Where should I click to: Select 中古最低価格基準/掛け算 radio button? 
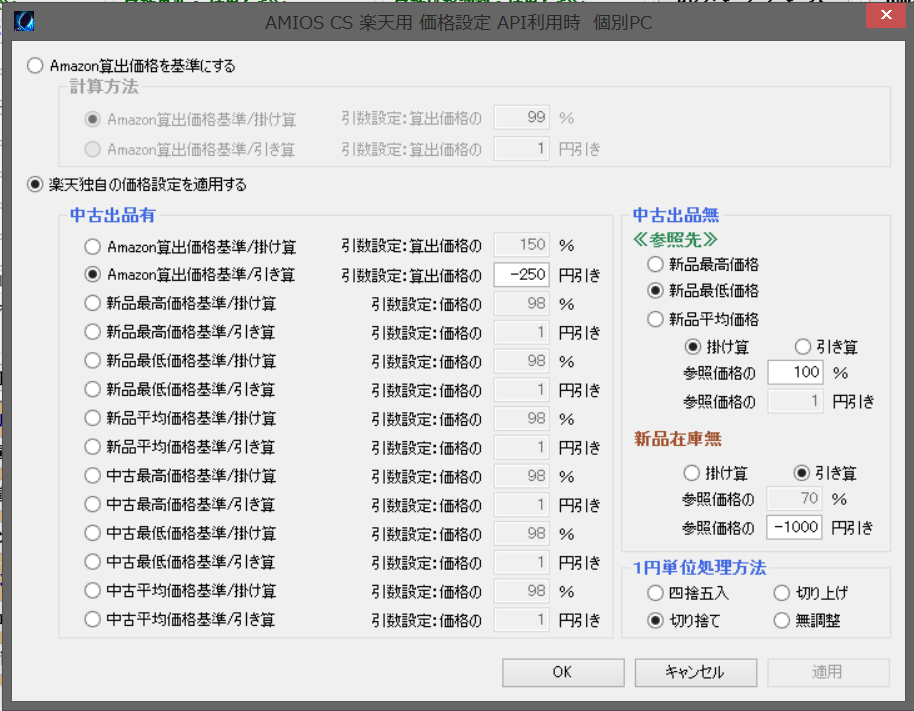point(93,533)
